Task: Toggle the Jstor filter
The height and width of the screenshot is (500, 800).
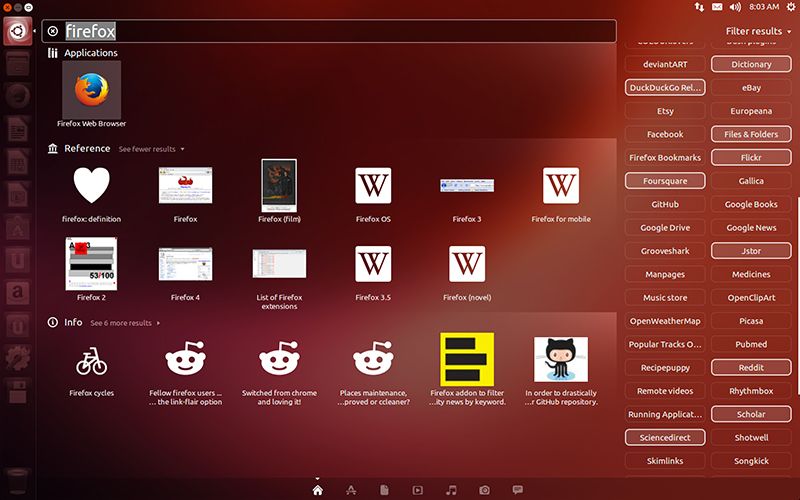Action: [751, 251]
